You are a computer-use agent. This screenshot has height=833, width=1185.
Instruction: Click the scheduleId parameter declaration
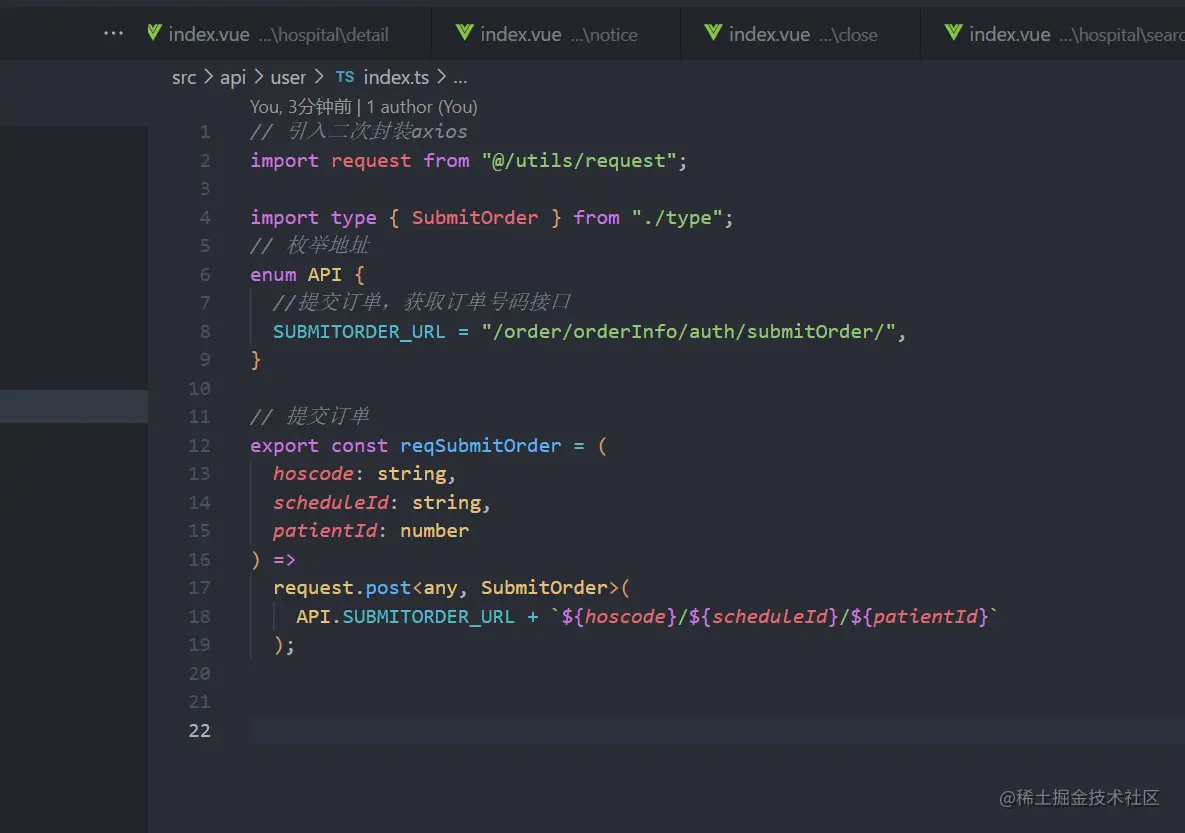point(331,503)
